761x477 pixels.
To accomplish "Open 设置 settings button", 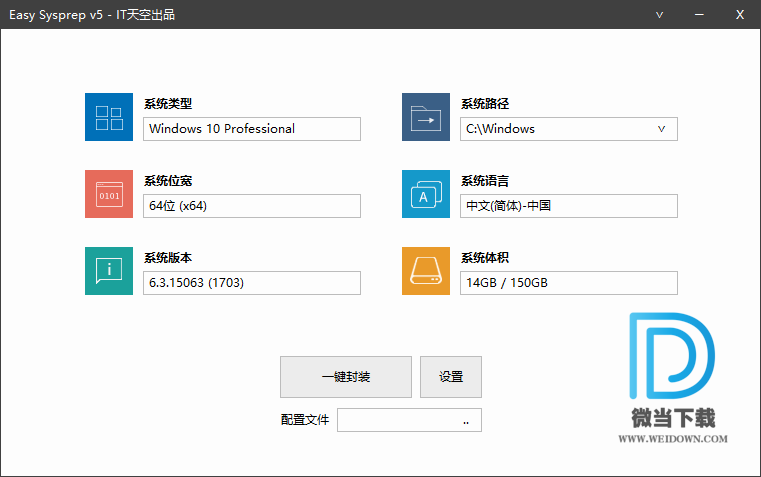I will (x=451, y=377).
